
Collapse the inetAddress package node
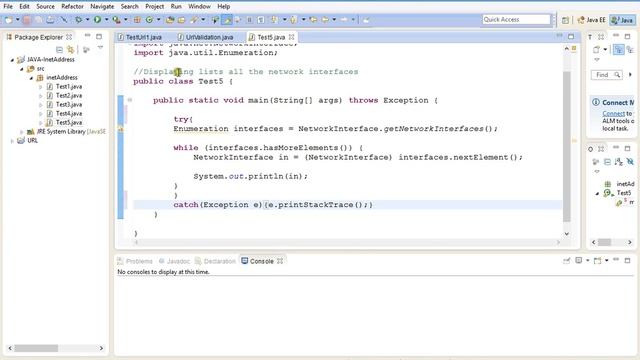tap(31, 78)
